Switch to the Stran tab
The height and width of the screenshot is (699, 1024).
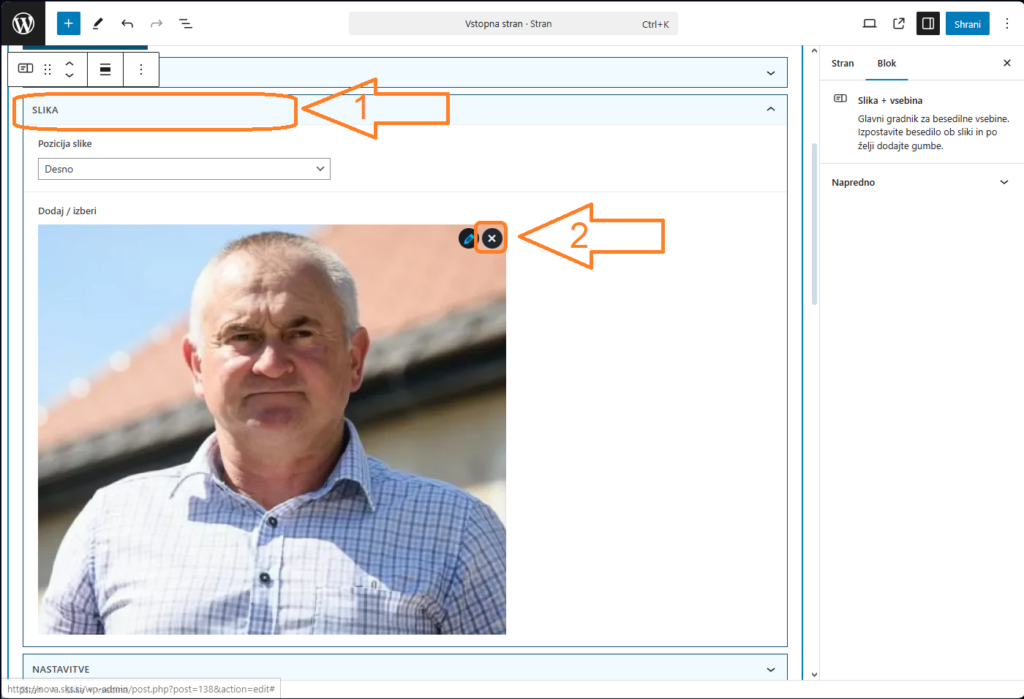(x=843, y=63)
